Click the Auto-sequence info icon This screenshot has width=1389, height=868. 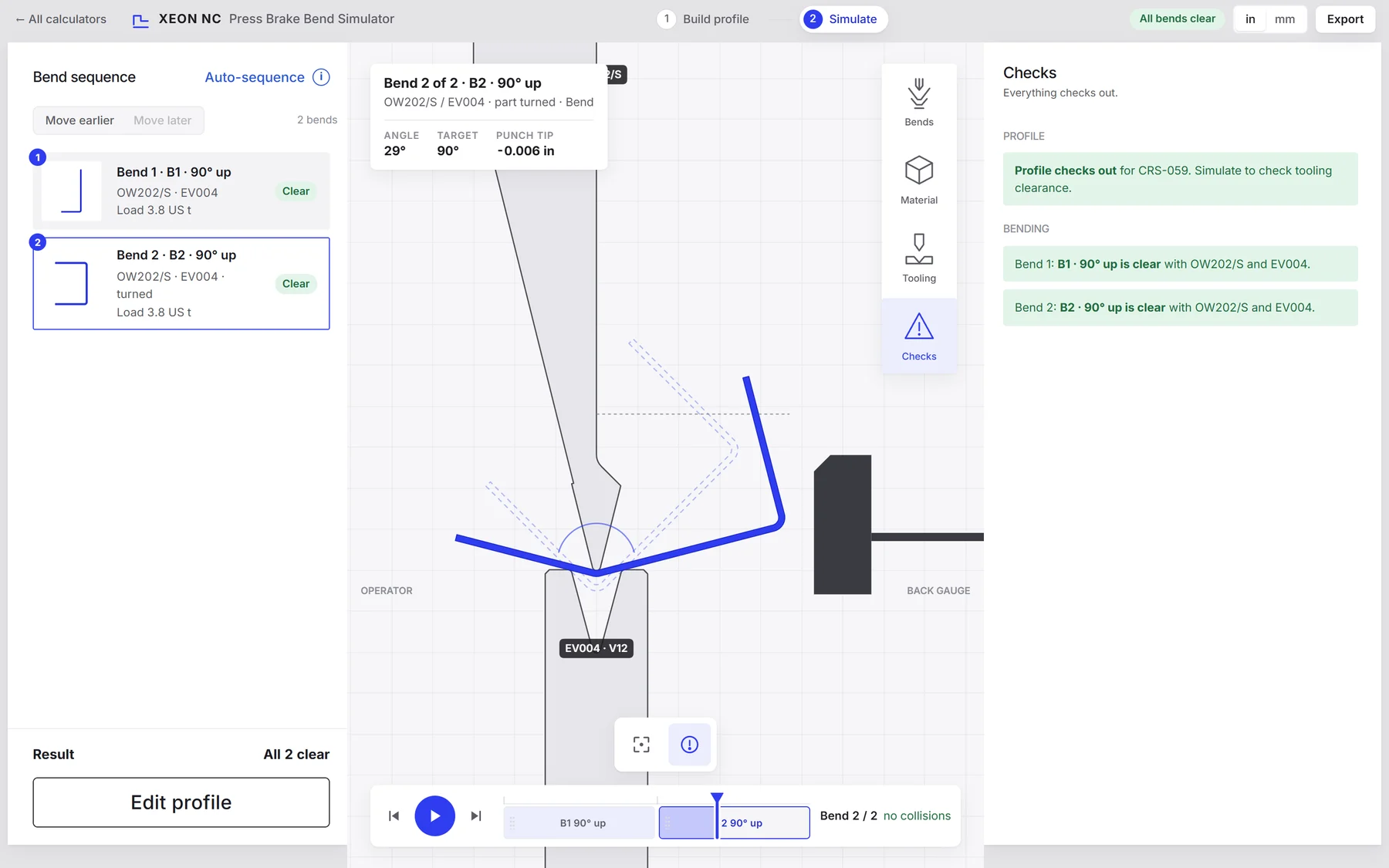[x=321, y=77]
